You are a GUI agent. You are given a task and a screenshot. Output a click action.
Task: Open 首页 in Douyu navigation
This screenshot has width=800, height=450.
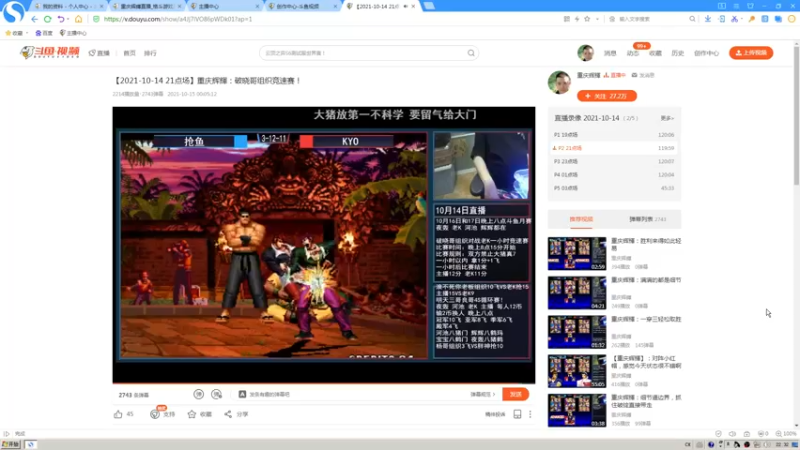click(130, 53)
